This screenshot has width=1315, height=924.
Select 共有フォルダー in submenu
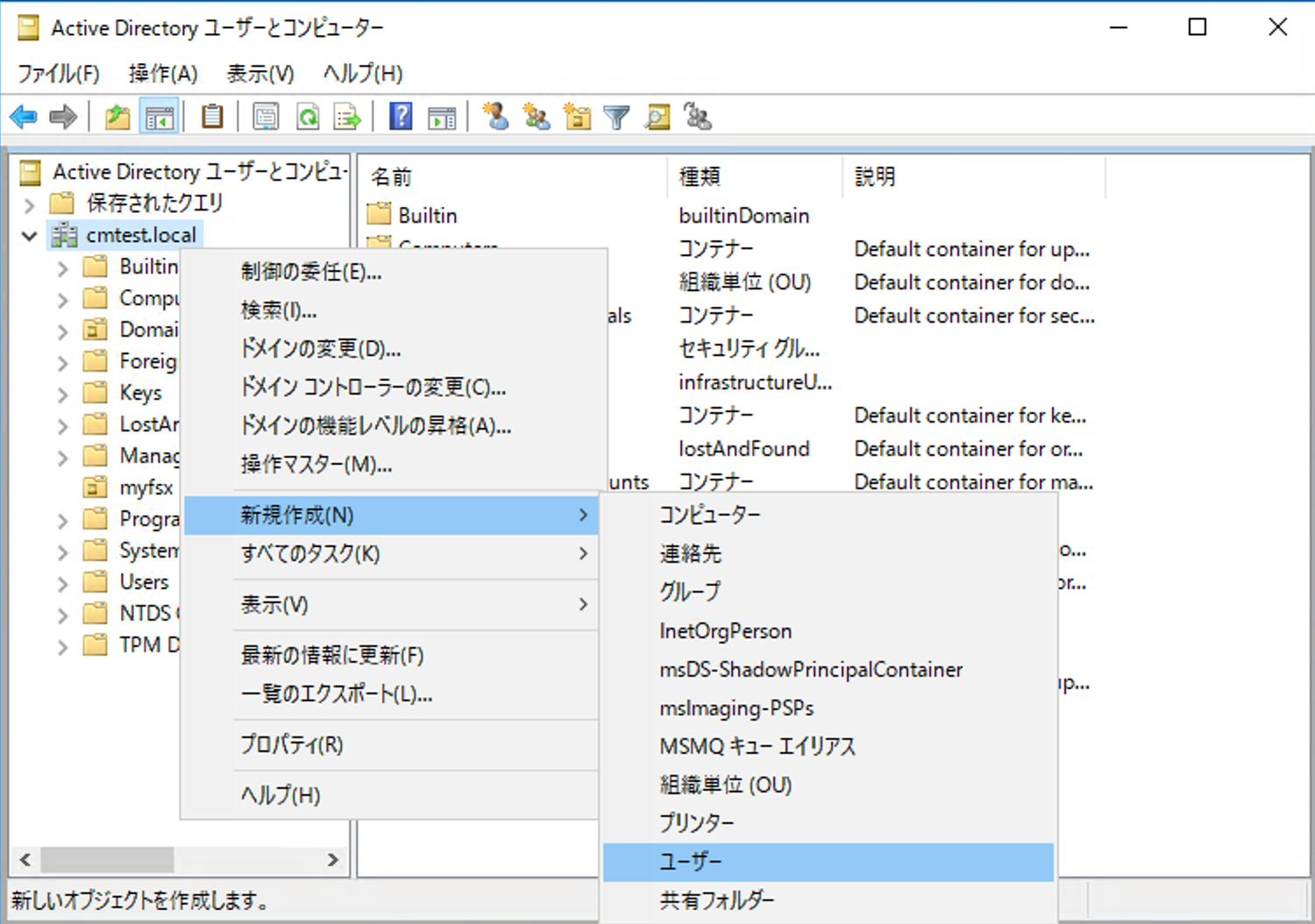coord(828,901)
